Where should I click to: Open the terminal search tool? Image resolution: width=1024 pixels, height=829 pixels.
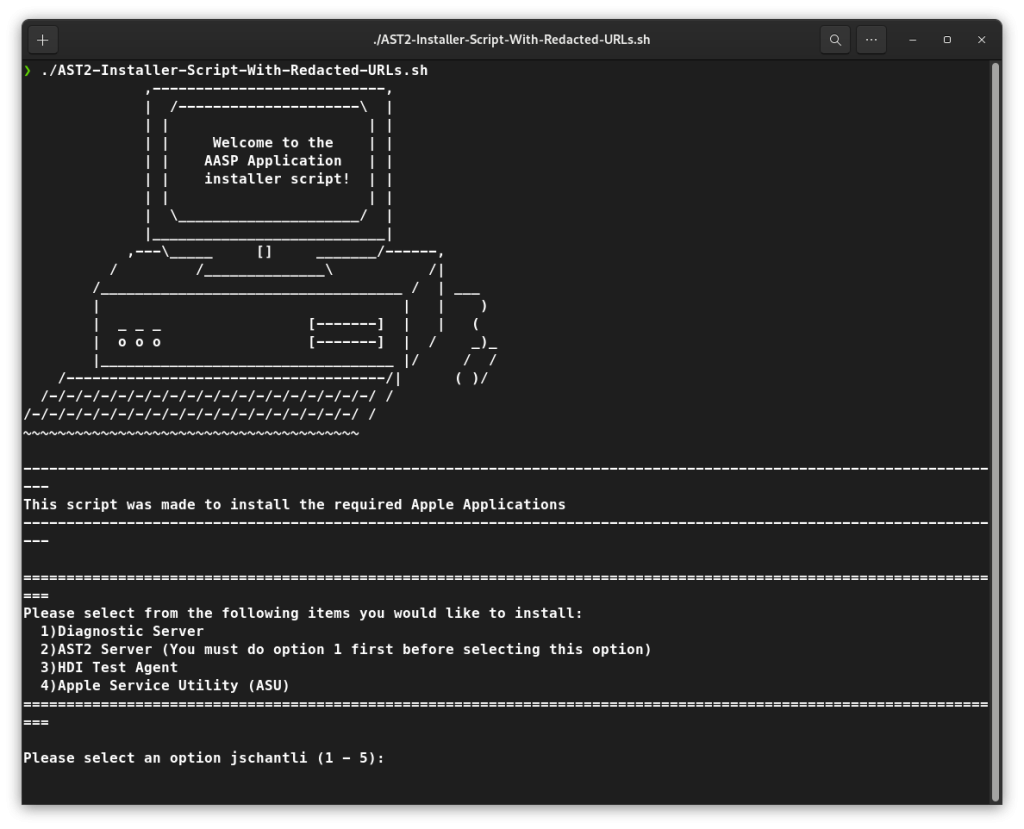835,40
